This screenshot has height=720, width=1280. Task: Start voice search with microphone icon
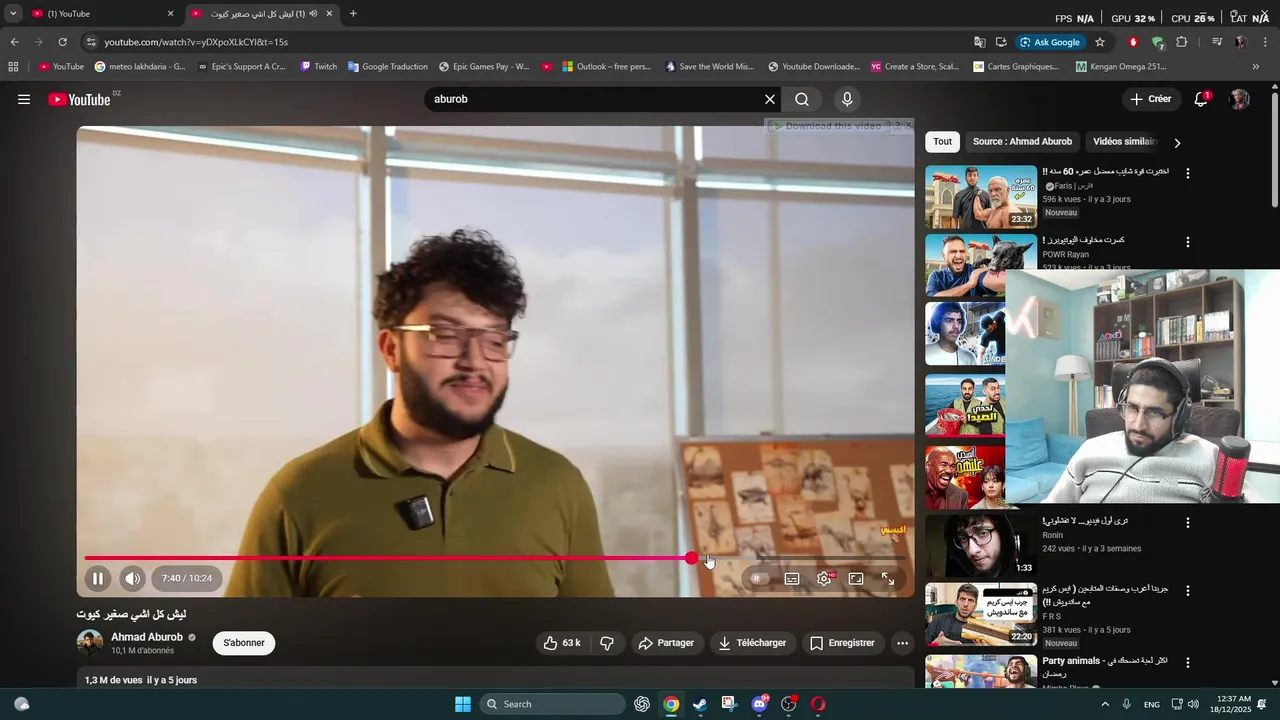pyautogui.click(x=847, y=99)
